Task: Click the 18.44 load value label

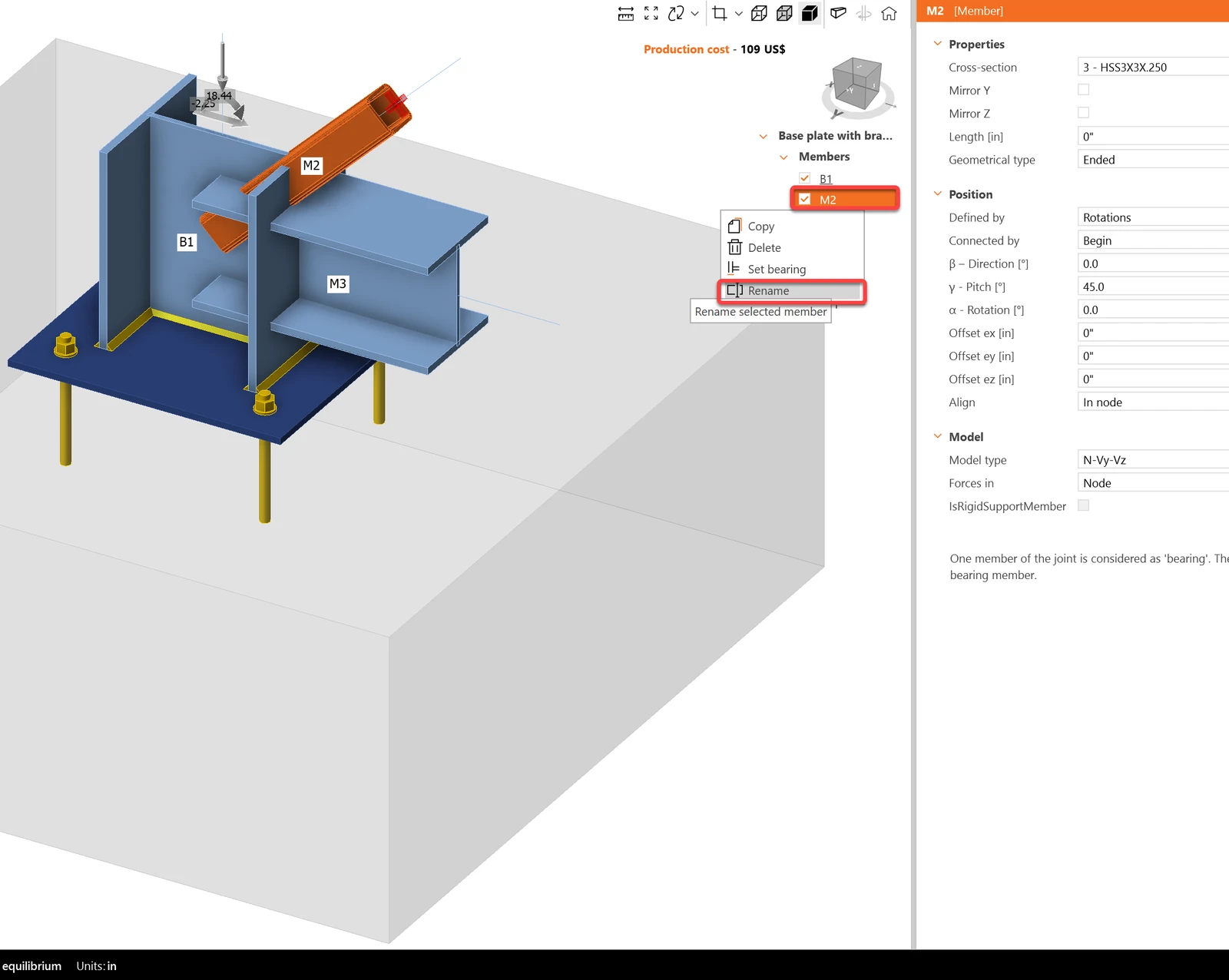Action: click(x=219, y=95)
